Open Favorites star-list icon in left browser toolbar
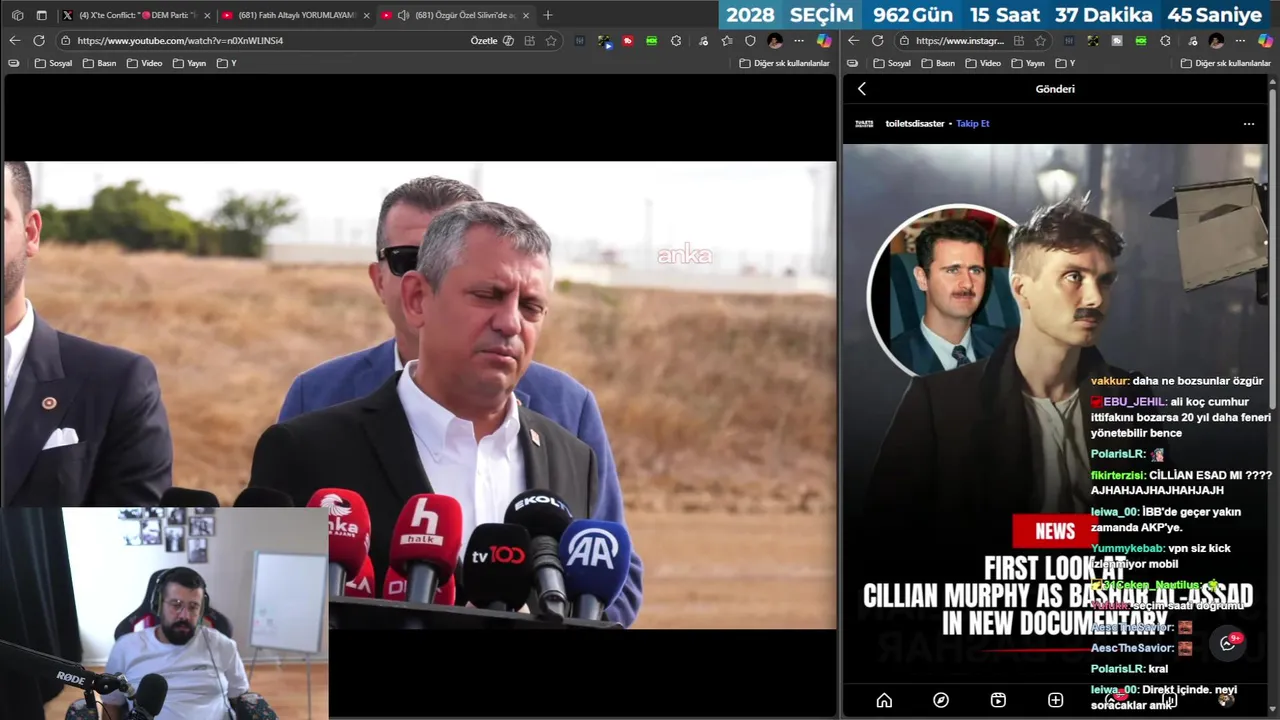Viewport: 1280px width, 720px height. point(727,41)
